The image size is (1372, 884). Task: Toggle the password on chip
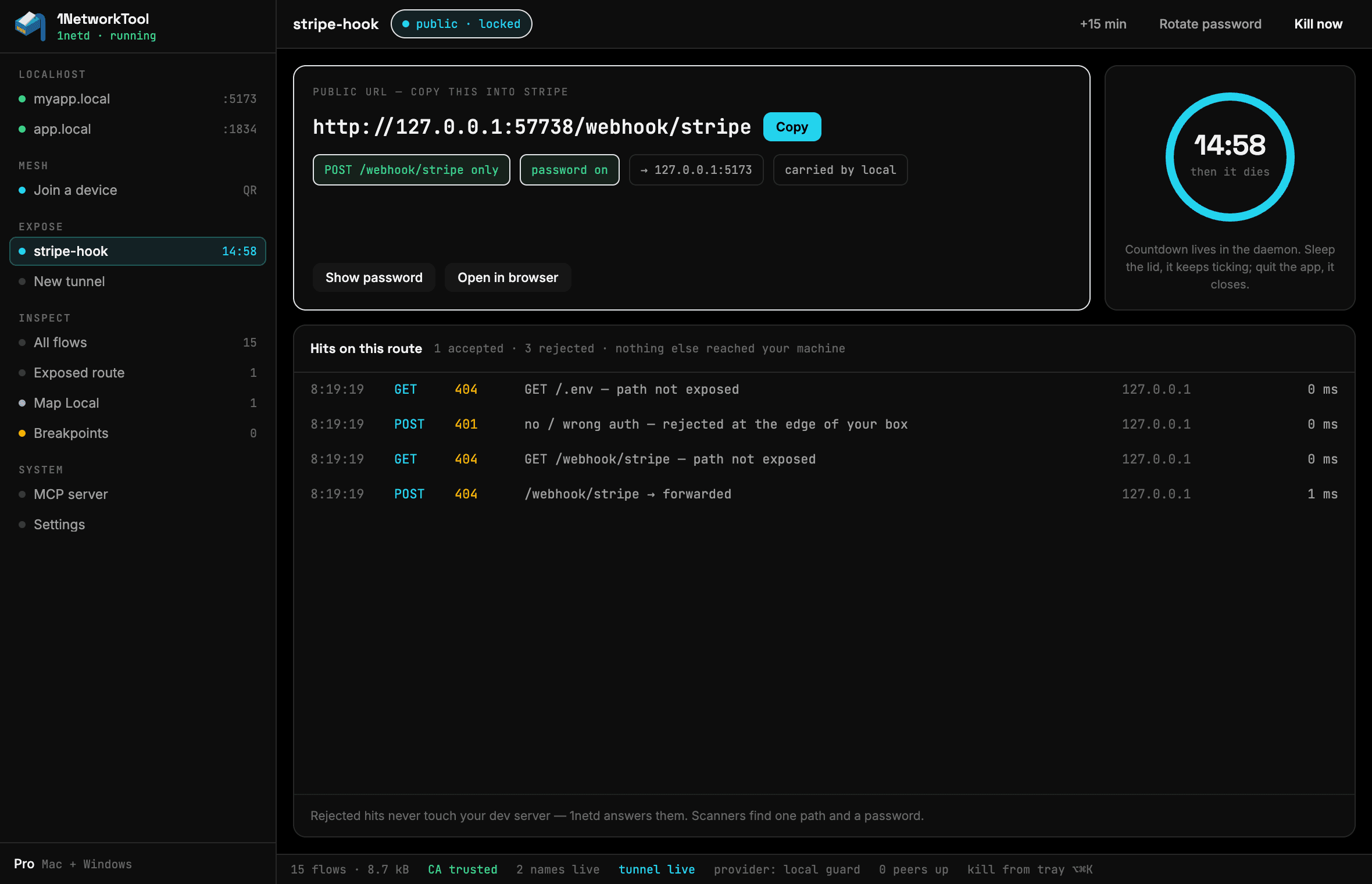click(569, 170)
